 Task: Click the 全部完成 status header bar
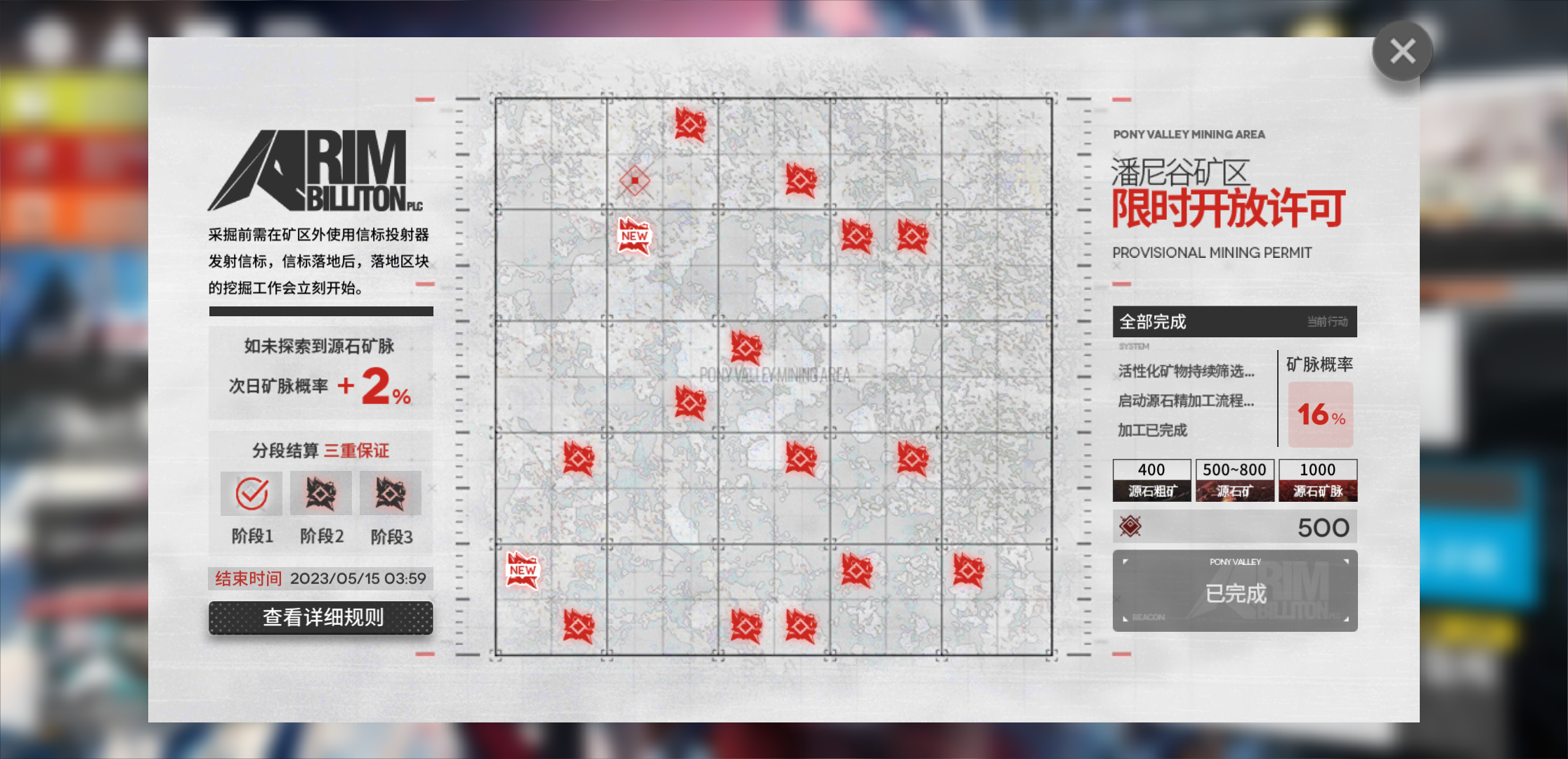[1234, 322]
